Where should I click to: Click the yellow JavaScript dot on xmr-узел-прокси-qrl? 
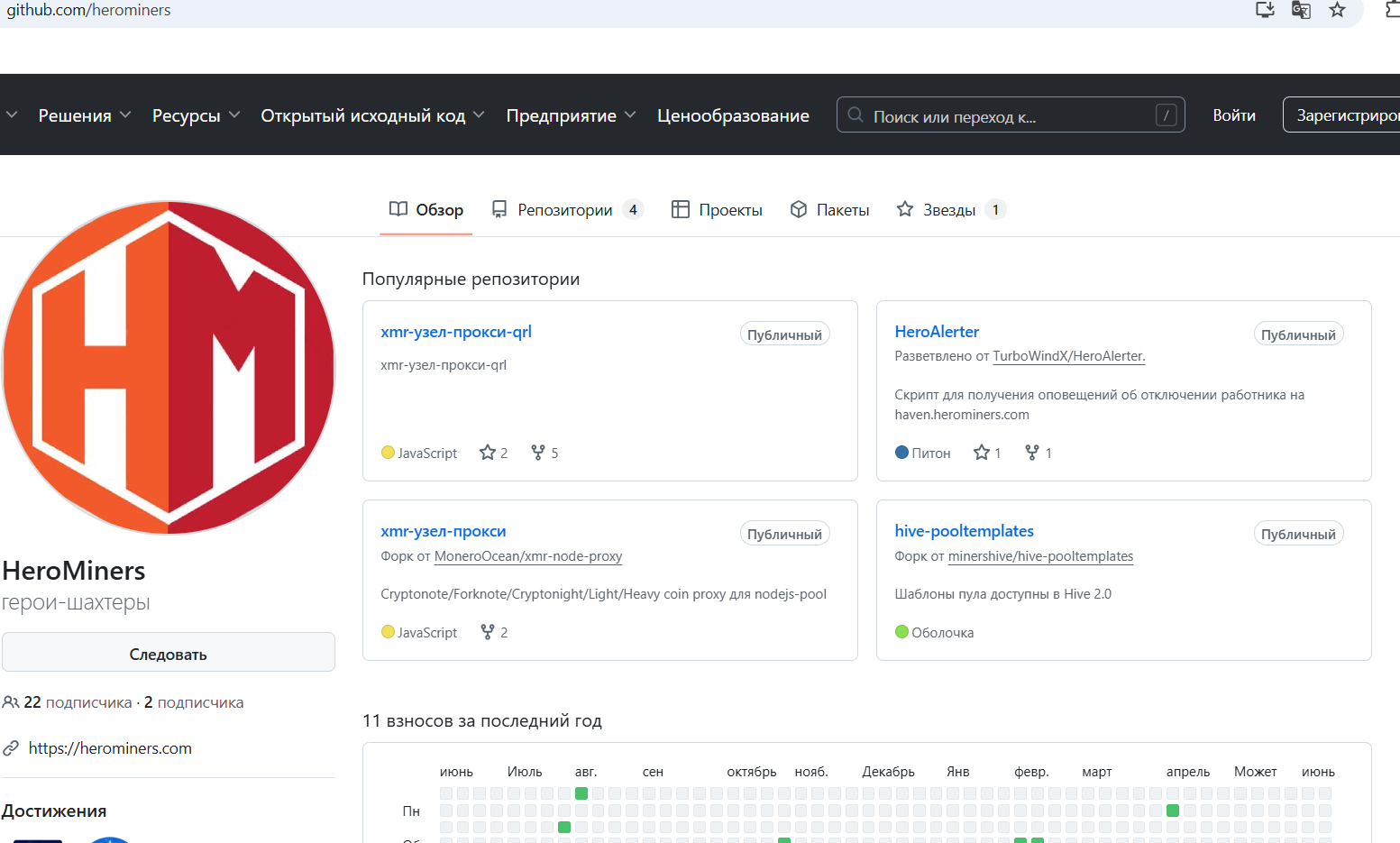point(388,453)
